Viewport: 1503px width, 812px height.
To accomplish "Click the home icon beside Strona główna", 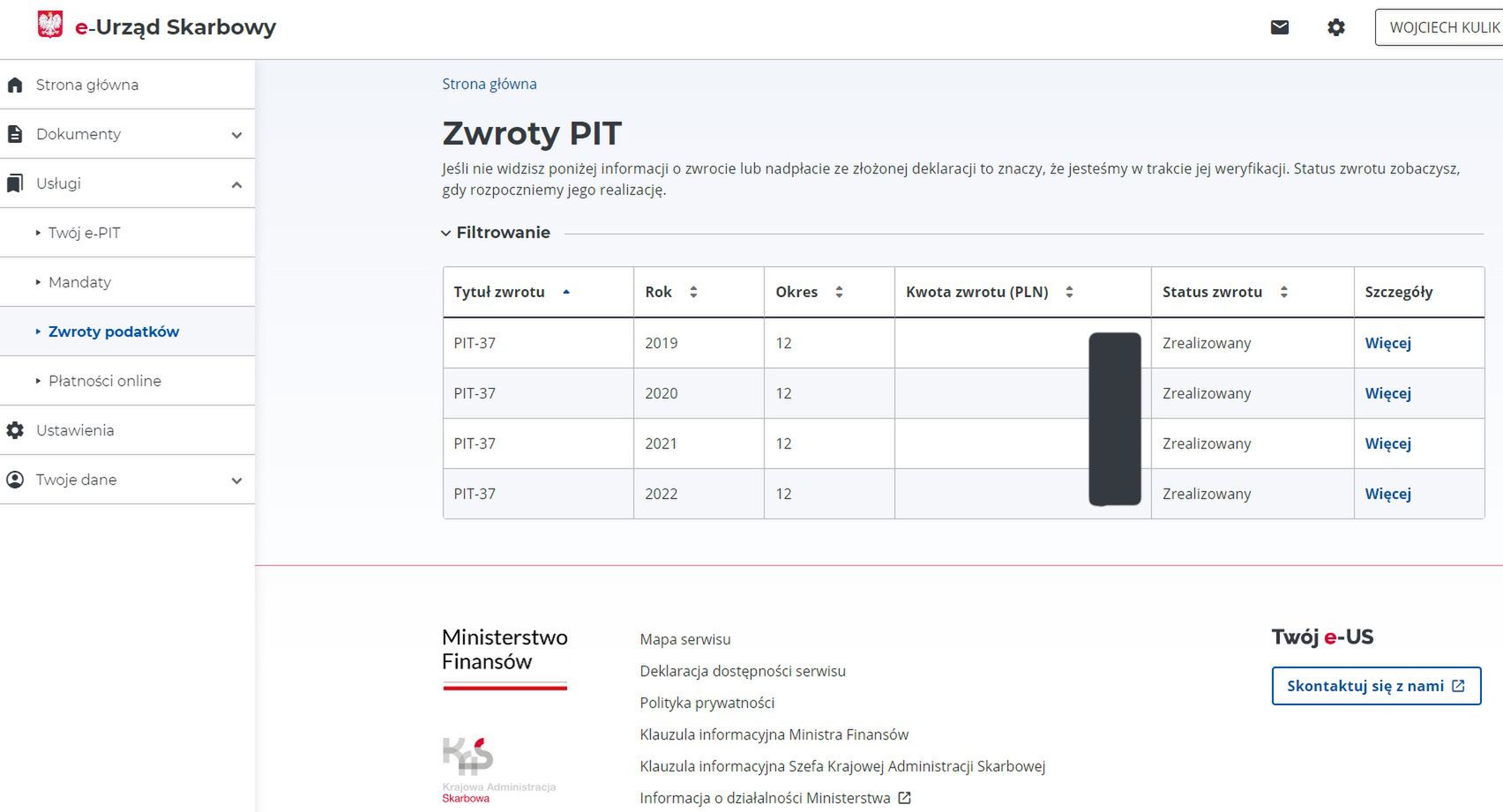I will point(15,84).
